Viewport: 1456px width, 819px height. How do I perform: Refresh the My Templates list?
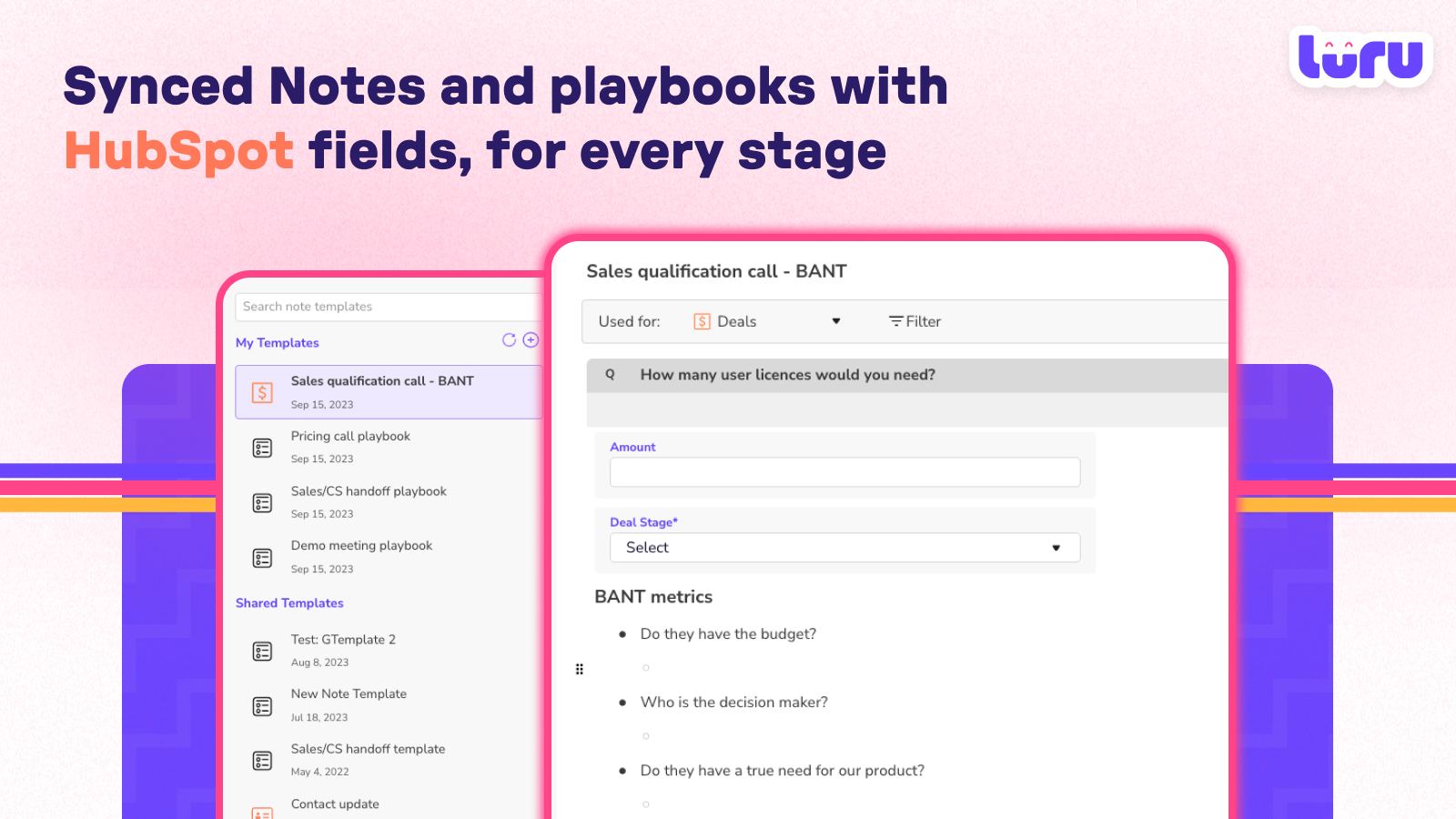coord(510,339)
